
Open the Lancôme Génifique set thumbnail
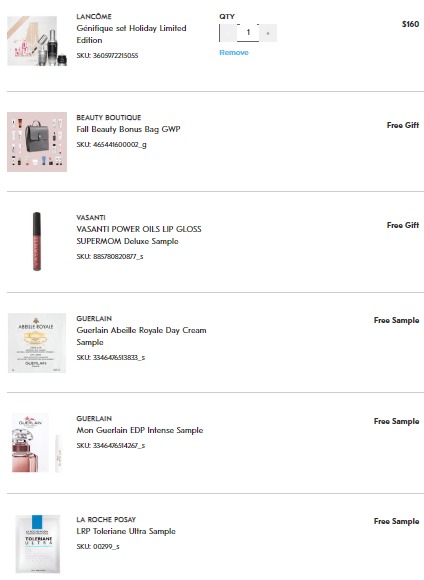(37, 41)
